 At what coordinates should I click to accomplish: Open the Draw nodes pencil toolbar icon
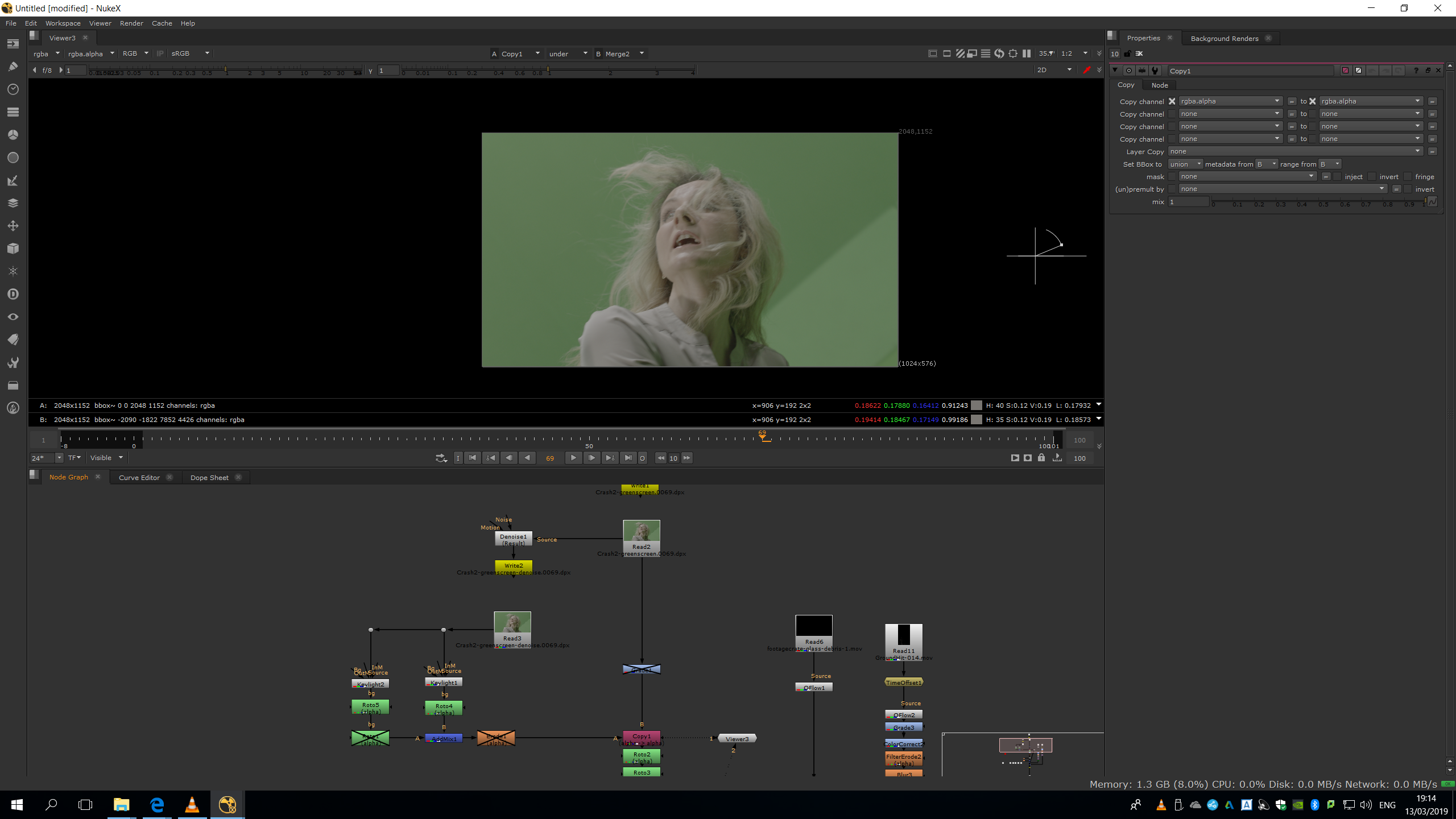13,67
